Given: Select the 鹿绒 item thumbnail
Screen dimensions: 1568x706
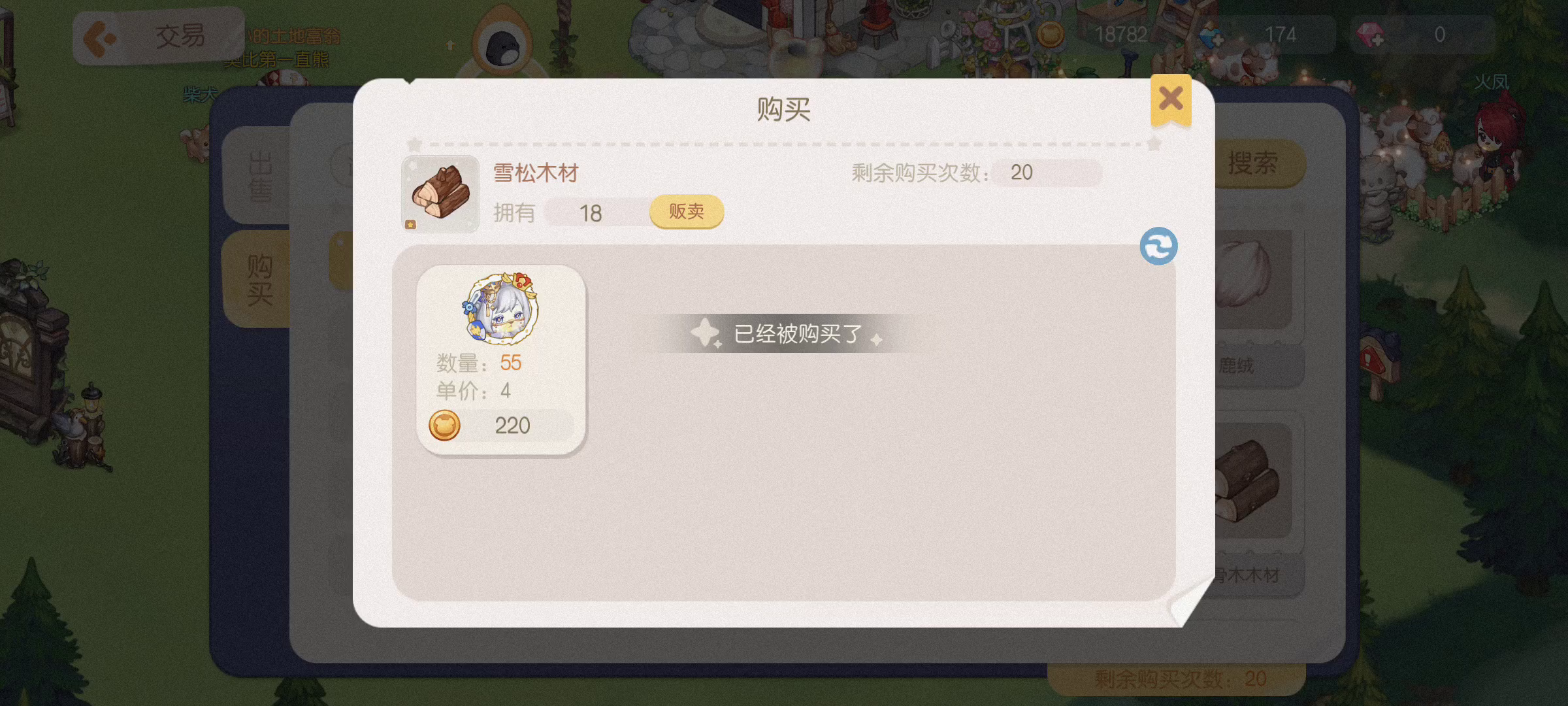Looking at the screenshot, I should pyautogui.click(x=1253, y=280).
